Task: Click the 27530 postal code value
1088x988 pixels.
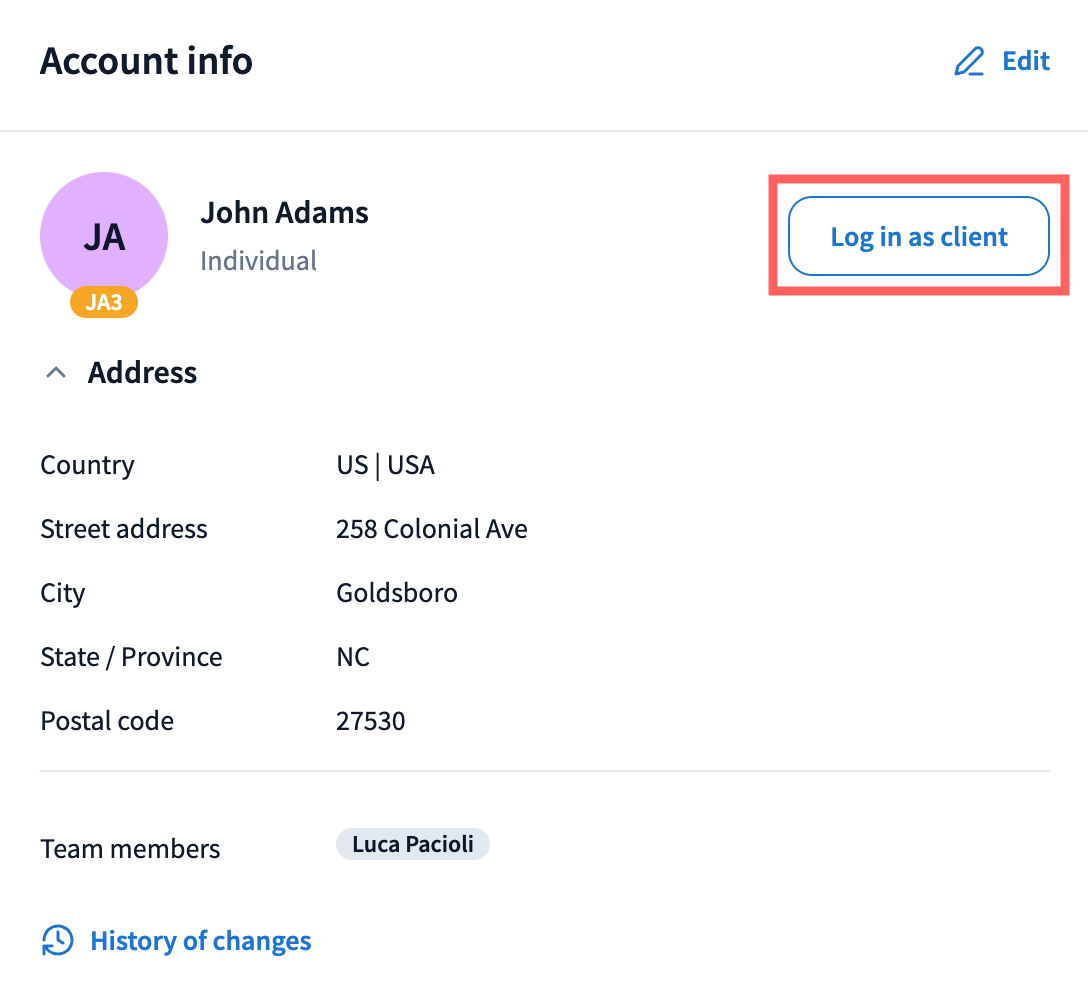Action: [371, 721]
